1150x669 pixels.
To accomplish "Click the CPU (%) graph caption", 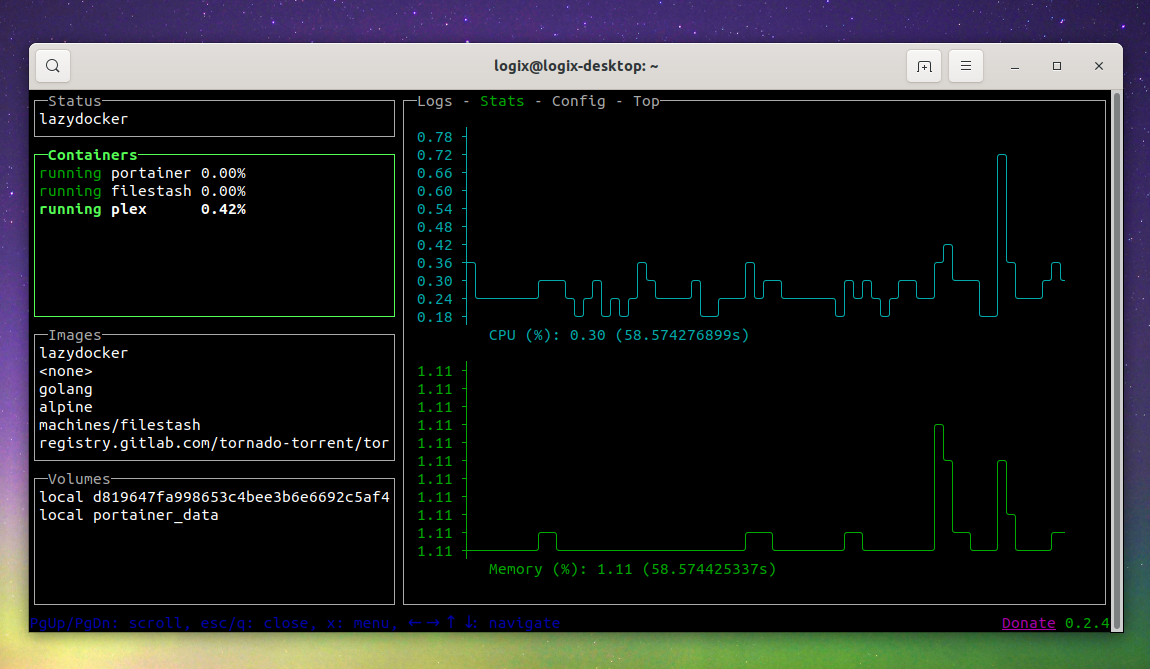I will coord(619,335).
